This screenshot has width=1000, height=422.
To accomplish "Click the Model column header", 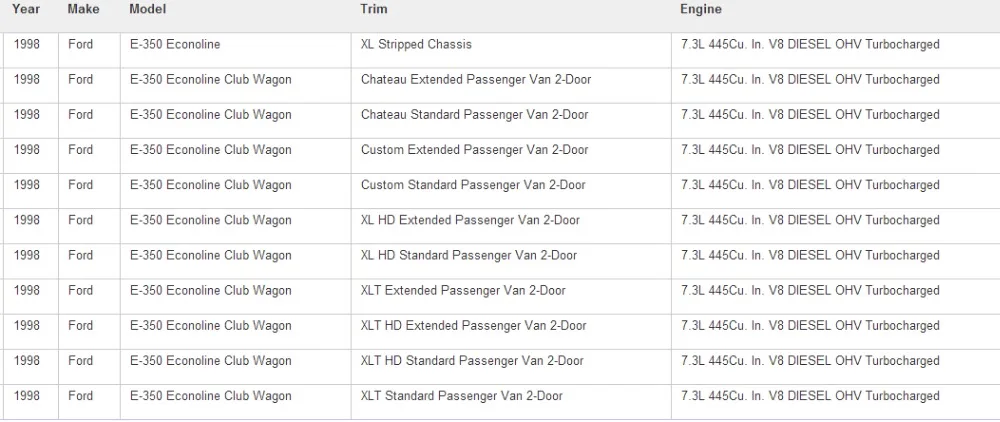I will [x=148, y=10].
